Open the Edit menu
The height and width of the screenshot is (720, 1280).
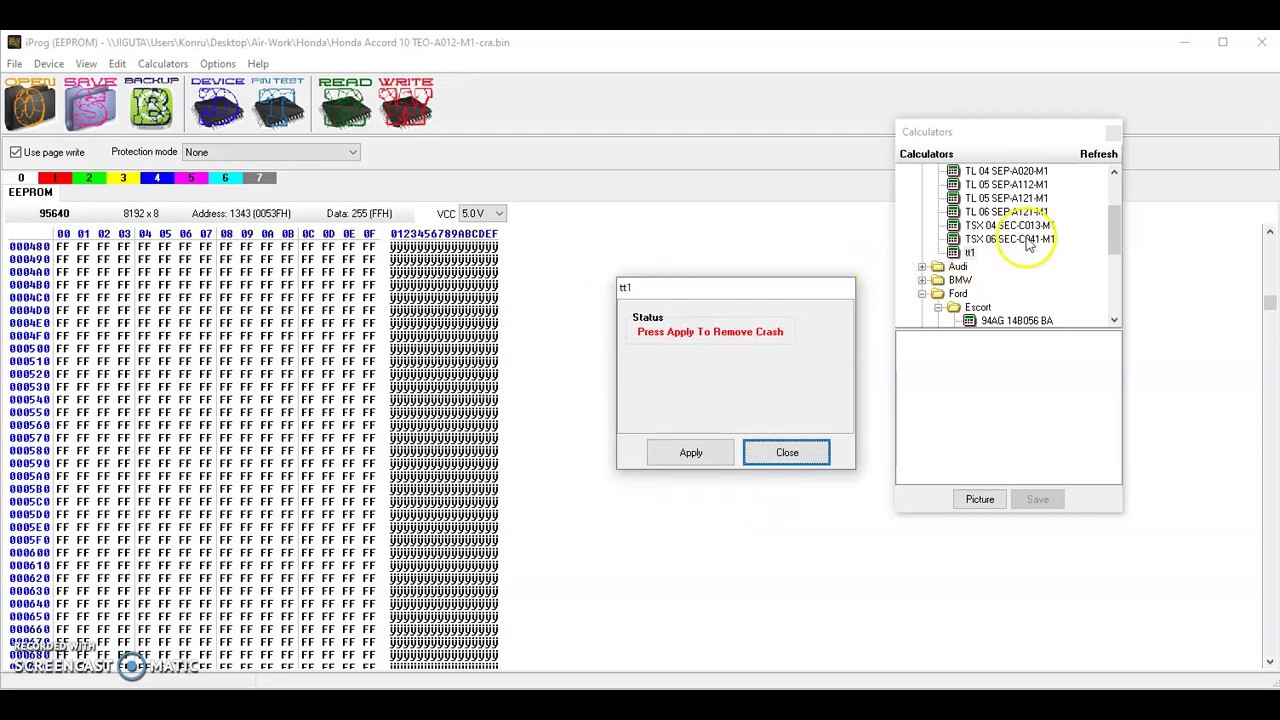[x=117, y=64]
